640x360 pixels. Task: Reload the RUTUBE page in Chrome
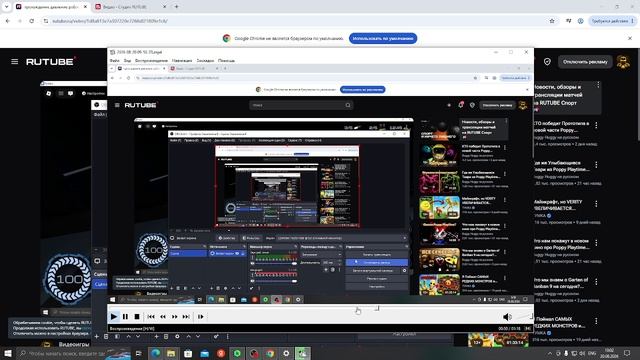(x=31, y=21)
